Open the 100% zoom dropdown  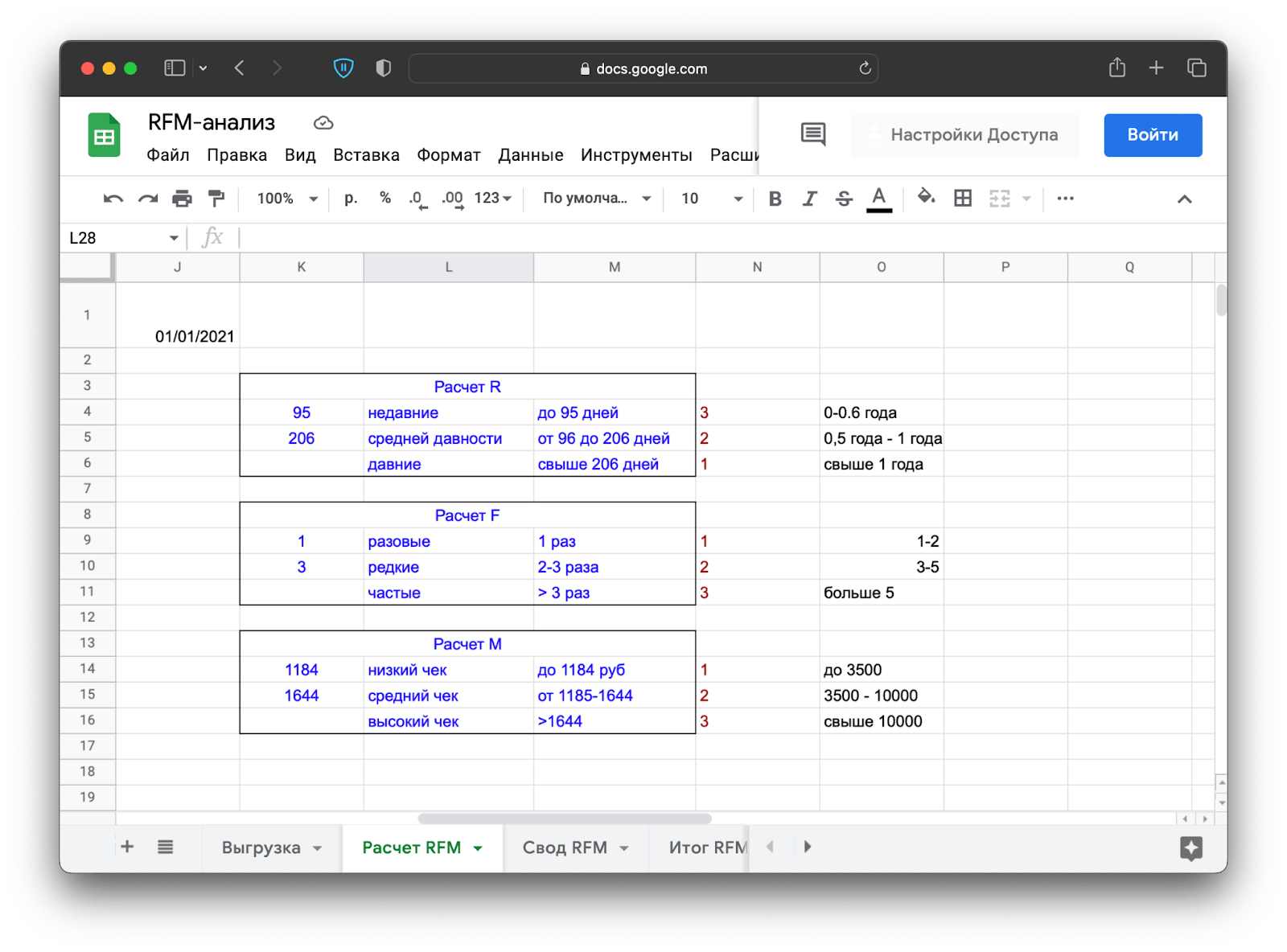[x=287, y=199]
